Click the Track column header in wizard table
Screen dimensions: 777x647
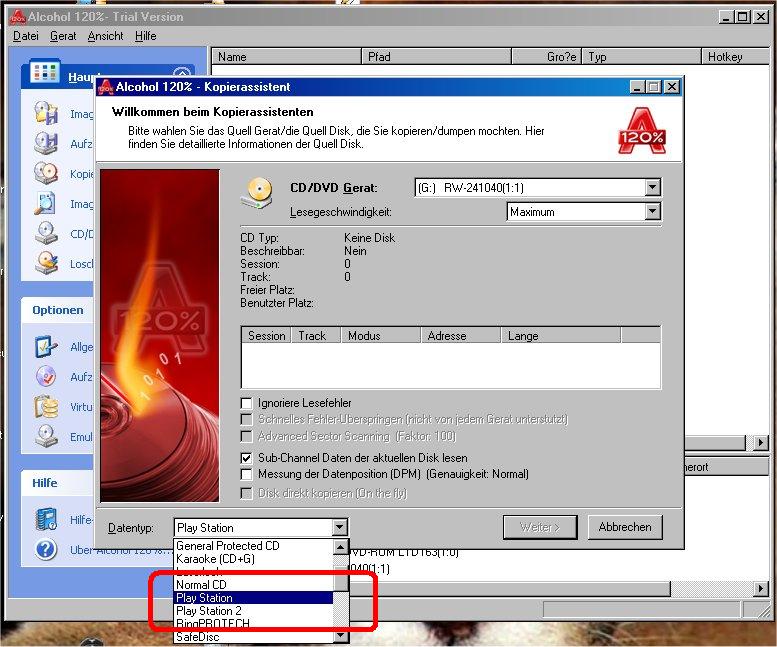pos(316,335)
